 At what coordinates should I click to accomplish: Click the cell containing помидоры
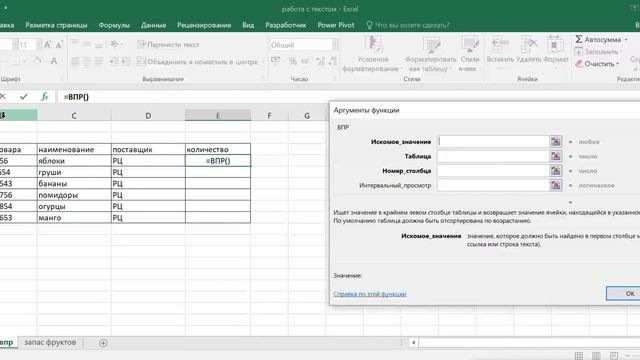click(x=74, y=195)
